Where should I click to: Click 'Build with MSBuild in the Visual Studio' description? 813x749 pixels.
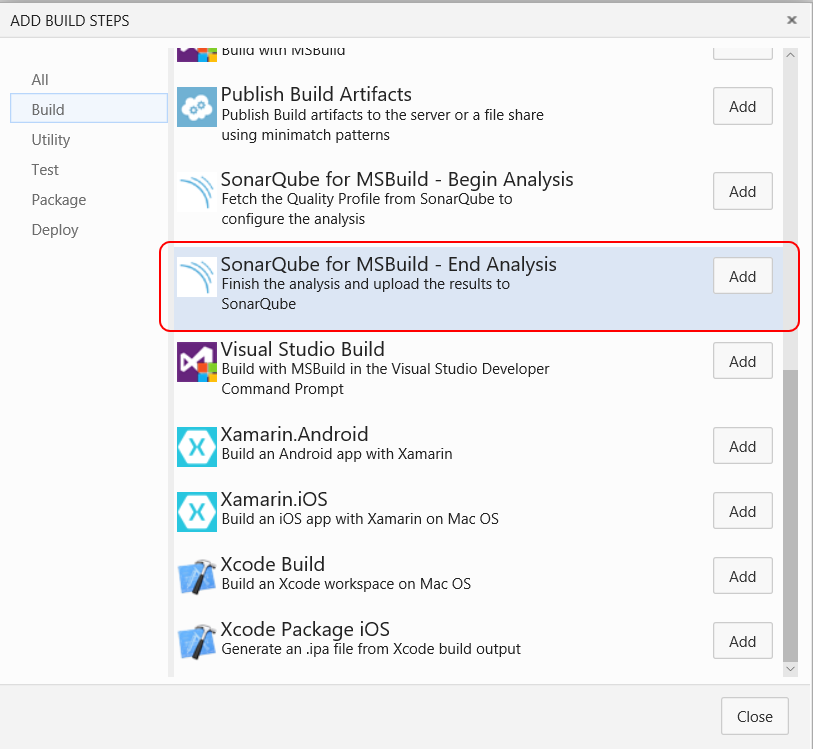385,379
